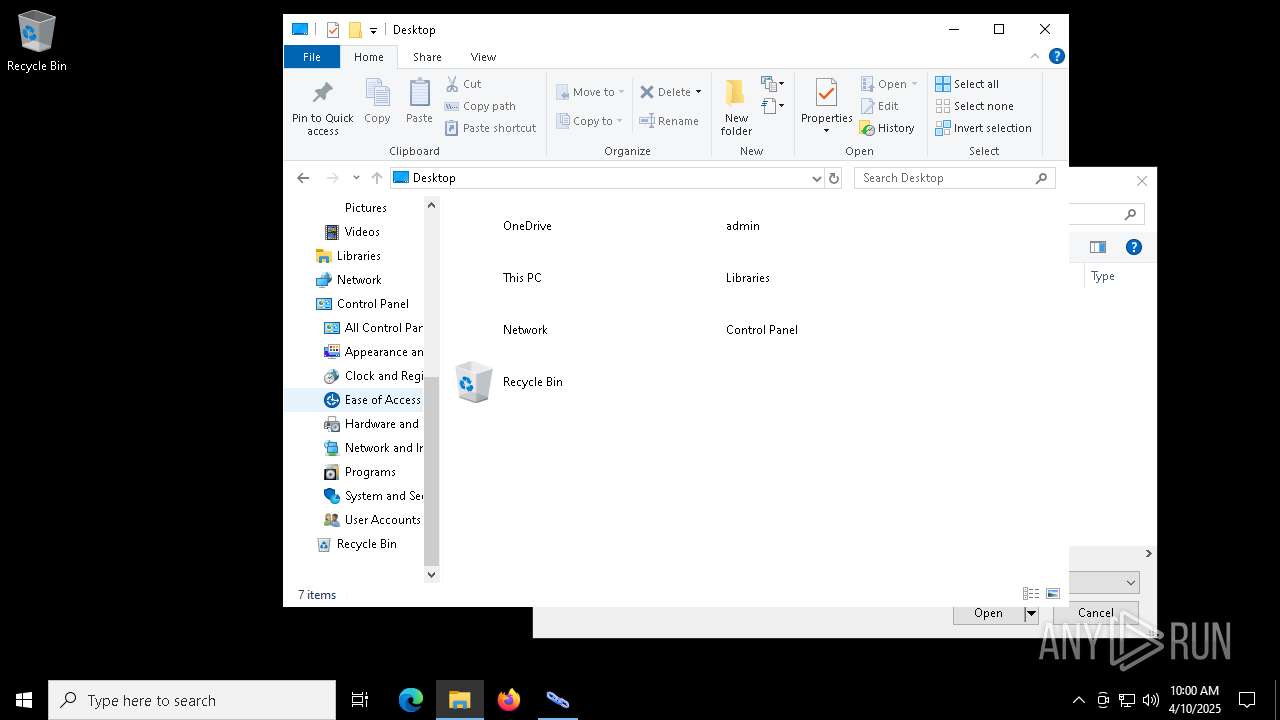
Task: Click the Help icon in background dialog
Action: pos(1133,247)
